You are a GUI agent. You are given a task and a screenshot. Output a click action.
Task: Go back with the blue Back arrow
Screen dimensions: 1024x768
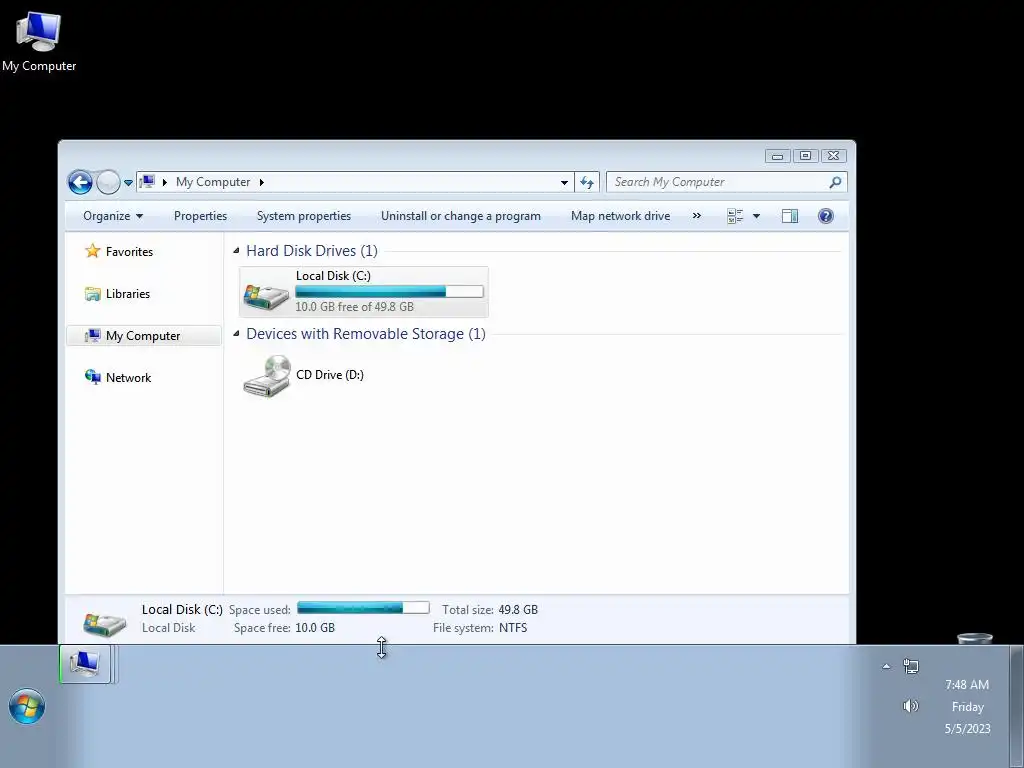pyautogui.click(x=80, y=182)
